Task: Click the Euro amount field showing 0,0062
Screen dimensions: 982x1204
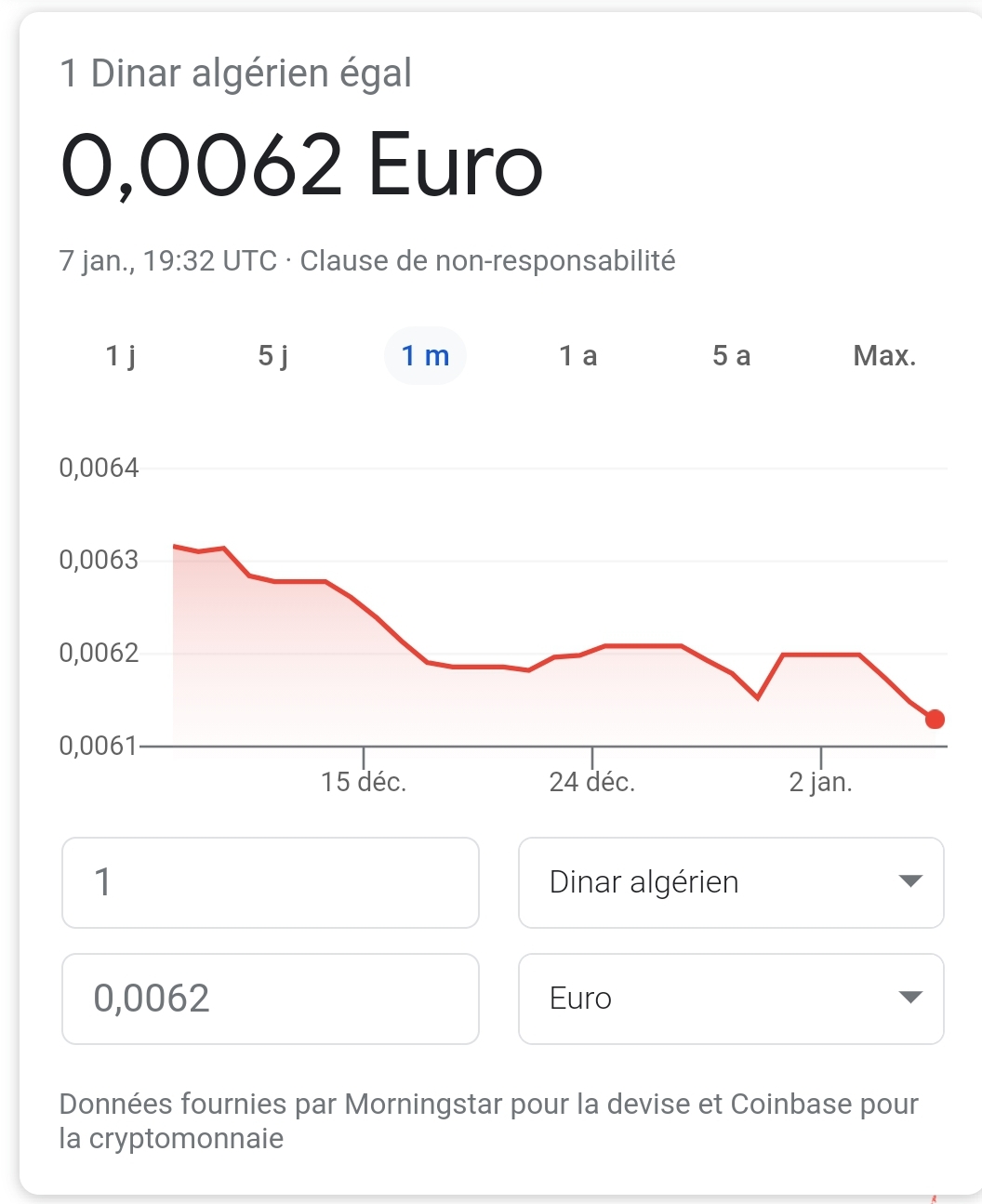Action: [270, 999]
